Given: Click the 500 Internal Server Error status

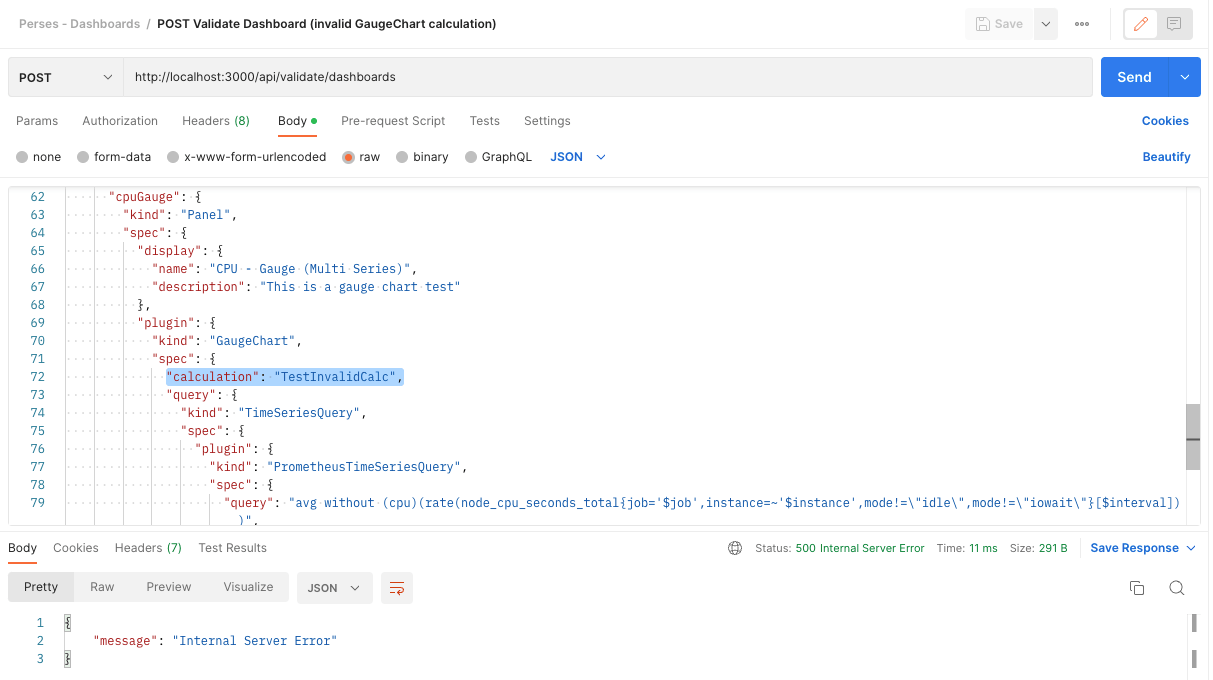Looking at the screenshot, I should click(x=860, y=548).
